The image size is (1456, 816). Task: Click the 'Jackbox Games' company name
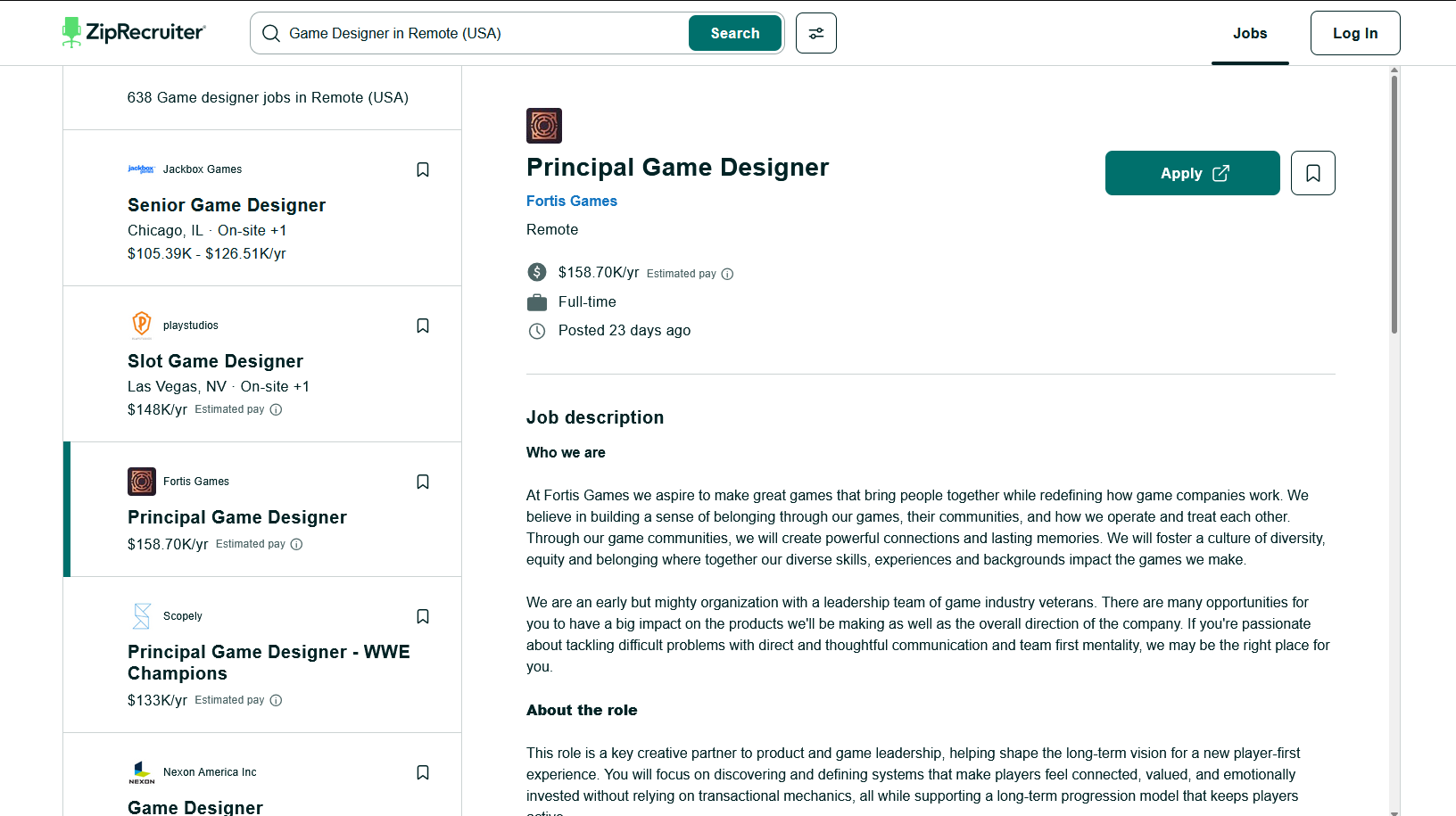point(203,169)
